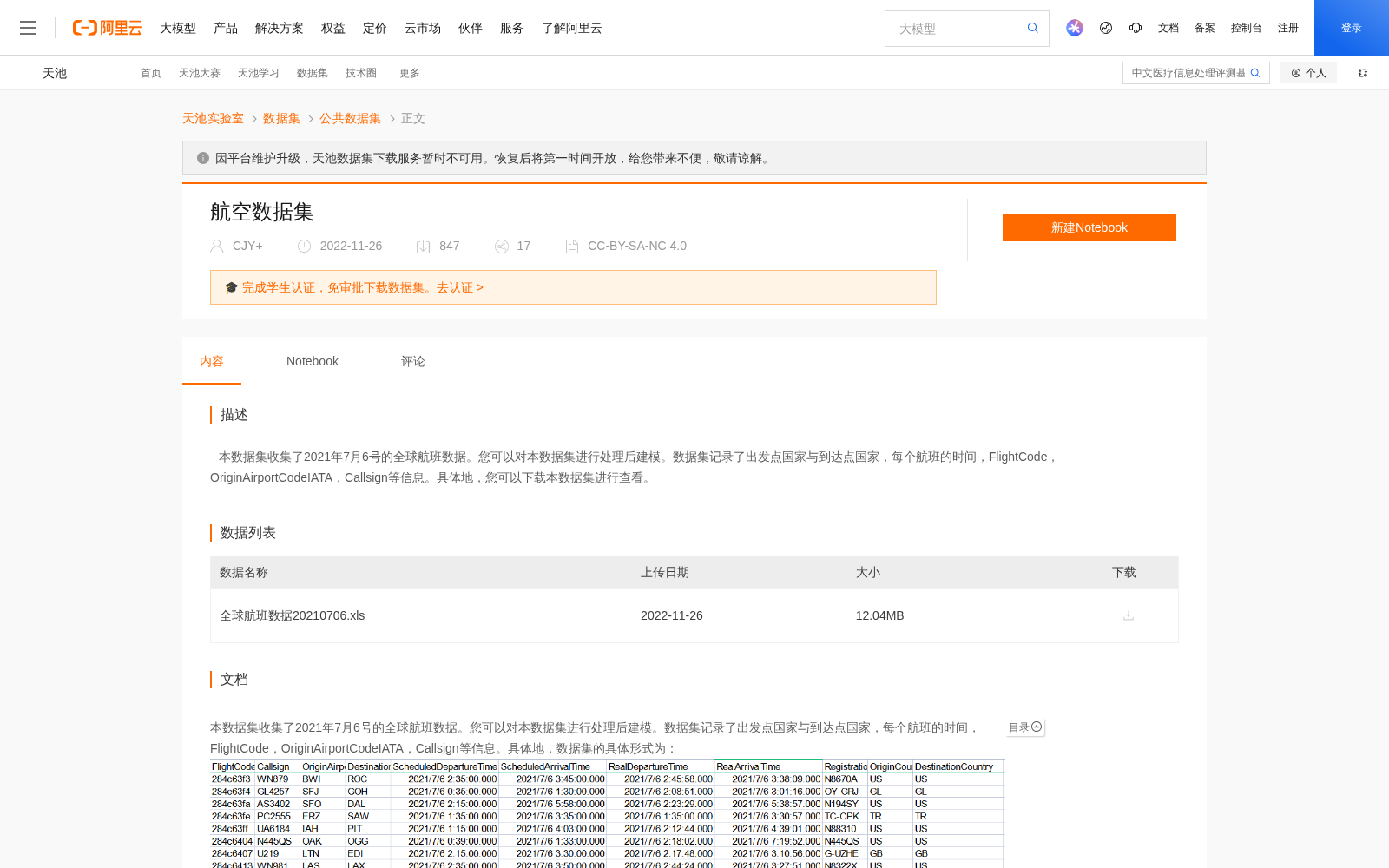Open the 更多 menu in Tianchi navigation
The width and height of the screenshot is (1389, 868).
point(410,73)
